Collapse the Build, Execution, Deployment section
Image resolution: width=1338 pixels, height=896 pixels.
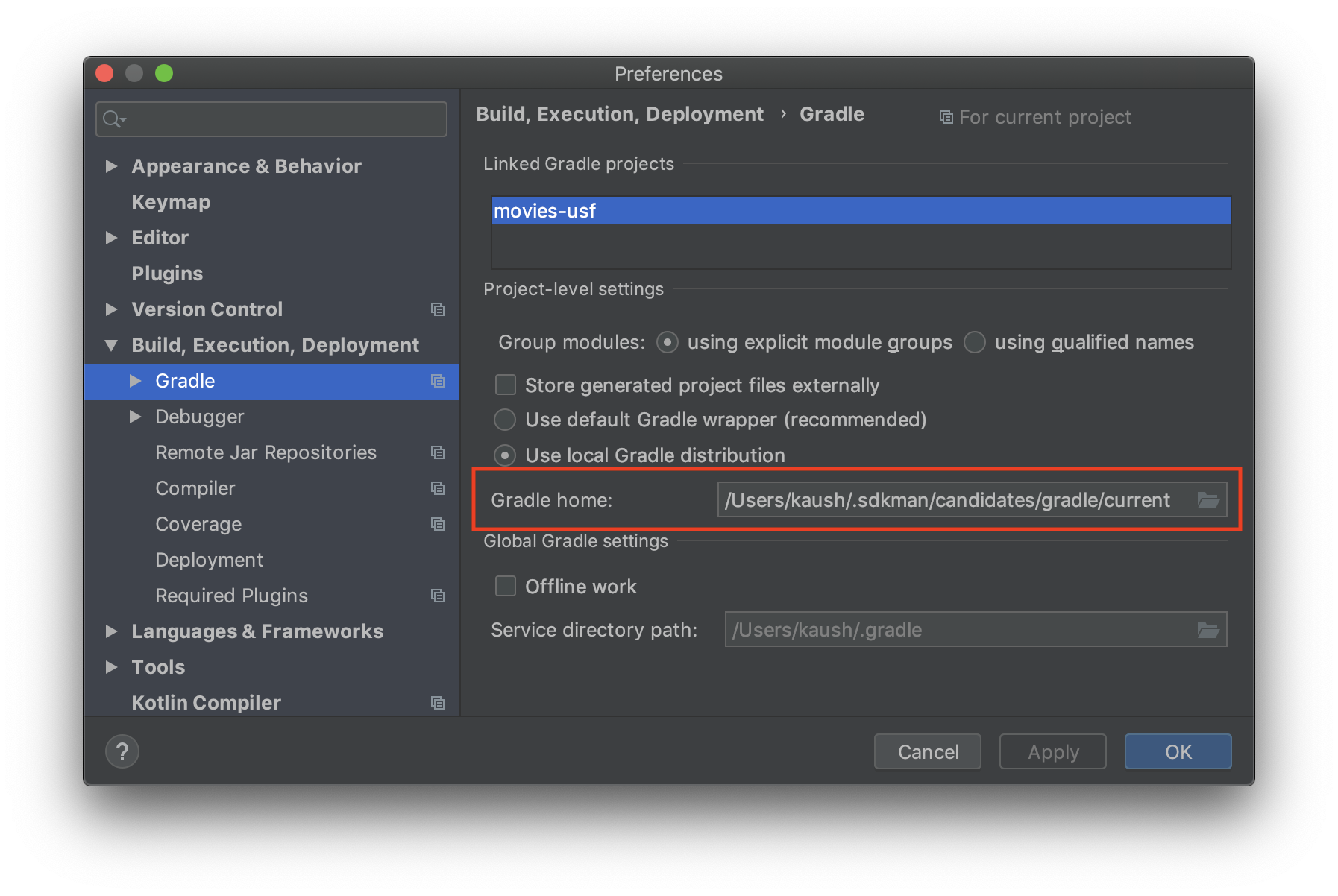(x=112, y=344)
